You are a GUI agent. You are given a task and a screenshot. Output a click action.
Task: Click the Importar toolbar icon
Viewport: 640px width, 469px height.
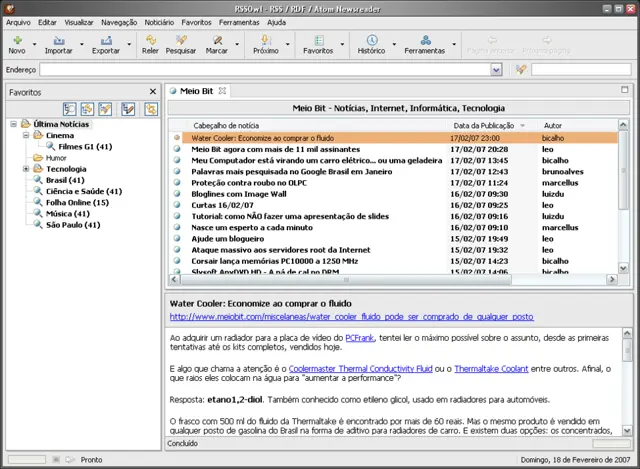point(59,40)
